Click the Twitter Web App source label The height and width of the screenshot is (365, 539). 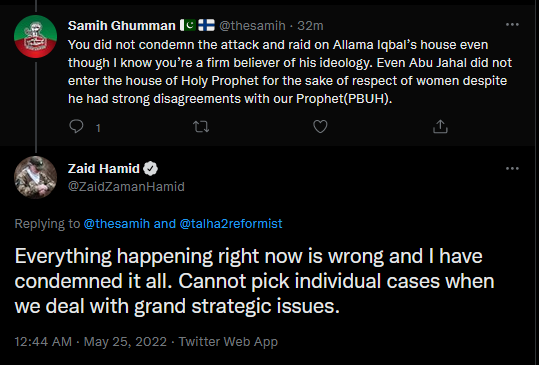(228, 342)
